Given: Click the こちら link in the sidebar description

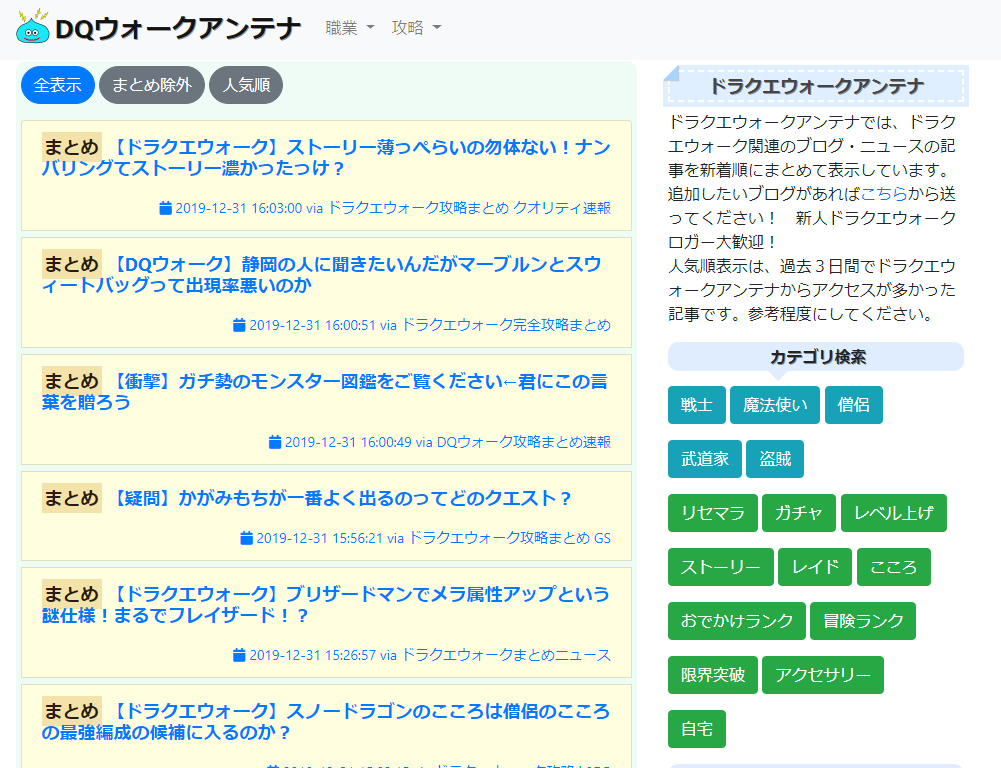Looking at the screenshot, I should [x=884, y=194].
